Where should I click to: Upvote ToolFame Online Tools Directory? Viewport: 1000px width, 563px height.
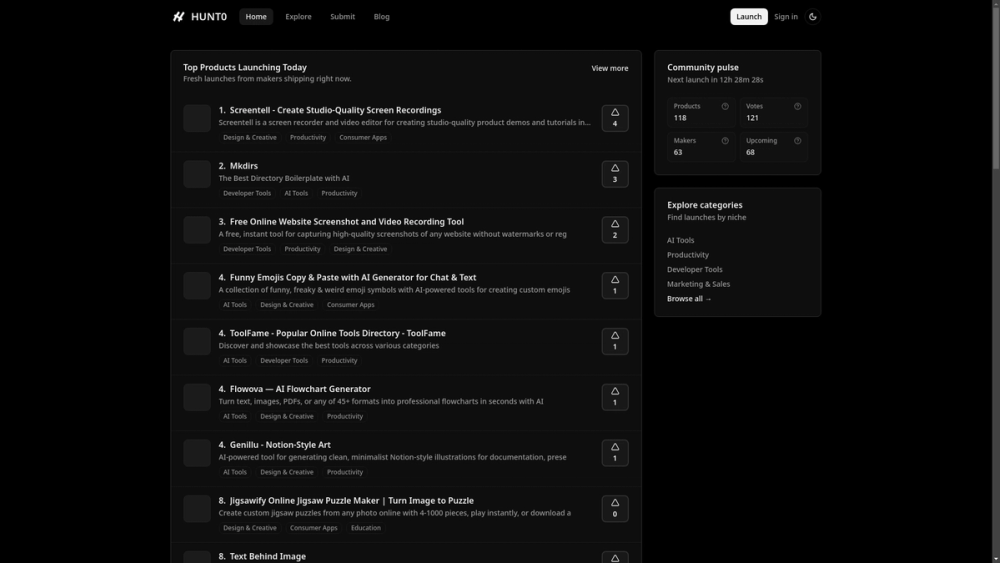click(x=615, y=341)
